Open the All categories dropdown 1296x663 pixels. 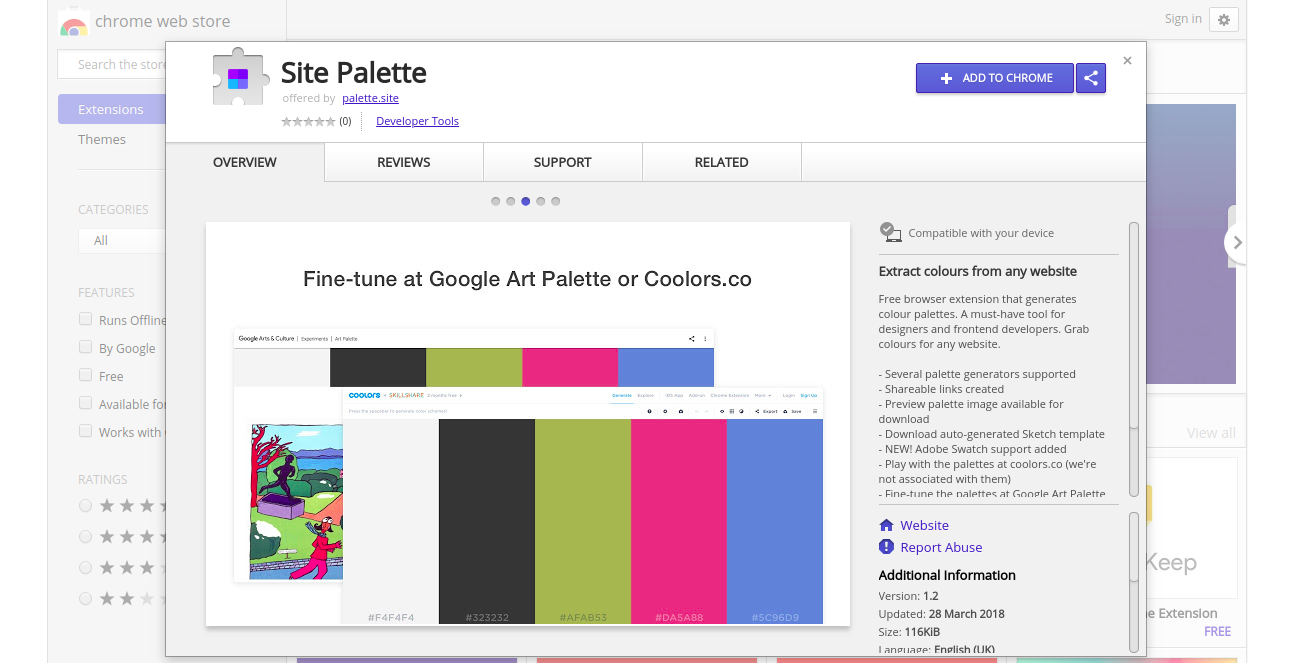(120, 241)
